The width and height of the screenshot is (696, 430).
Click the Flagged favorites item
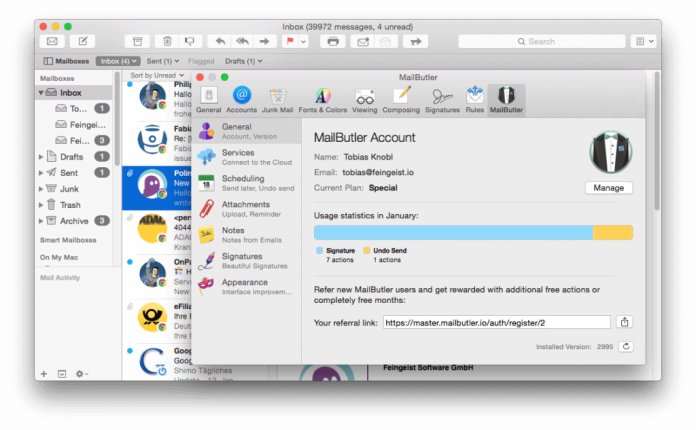pos(201,61)
